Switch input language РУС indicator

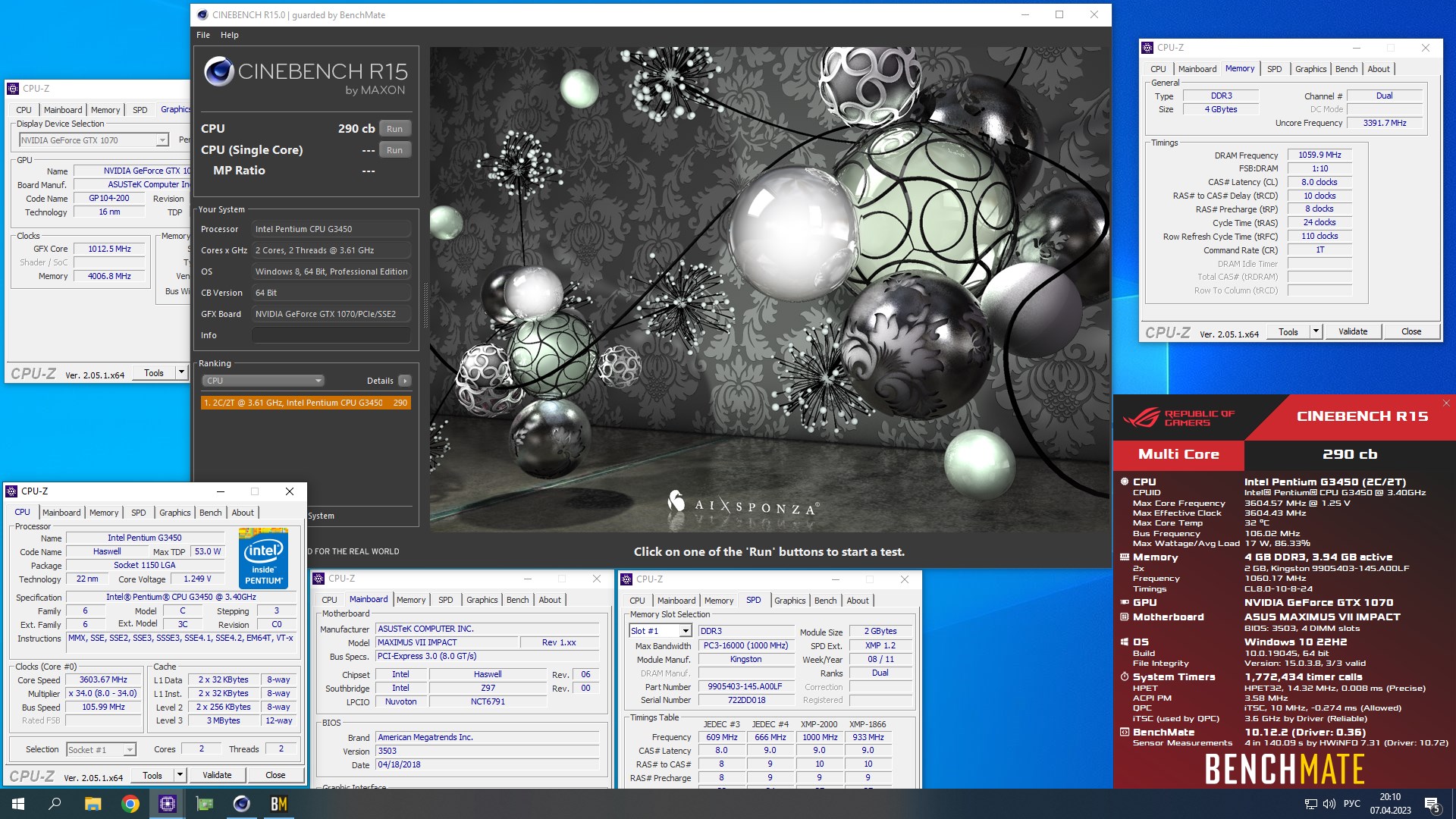pos(1352,804)
